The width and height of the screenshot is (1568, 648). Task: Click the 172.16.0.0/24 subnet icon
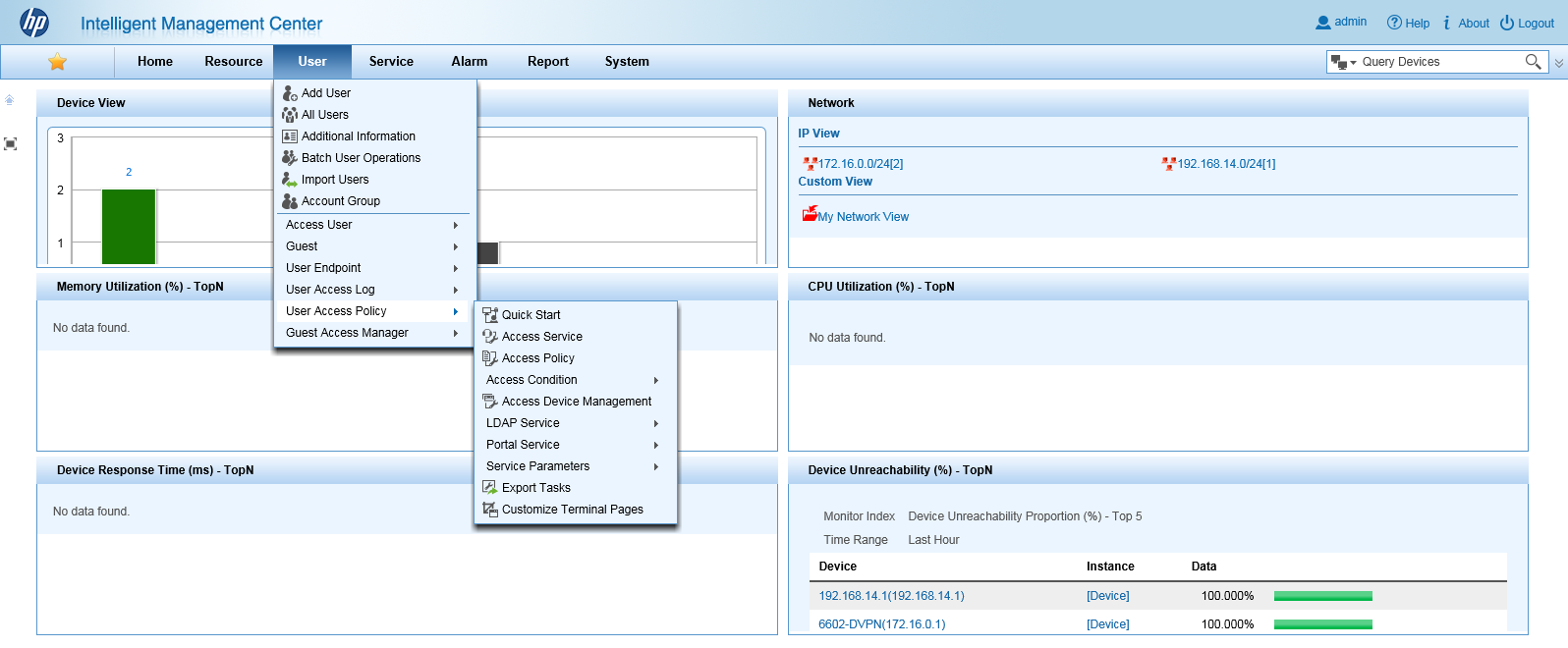point(810,164)
